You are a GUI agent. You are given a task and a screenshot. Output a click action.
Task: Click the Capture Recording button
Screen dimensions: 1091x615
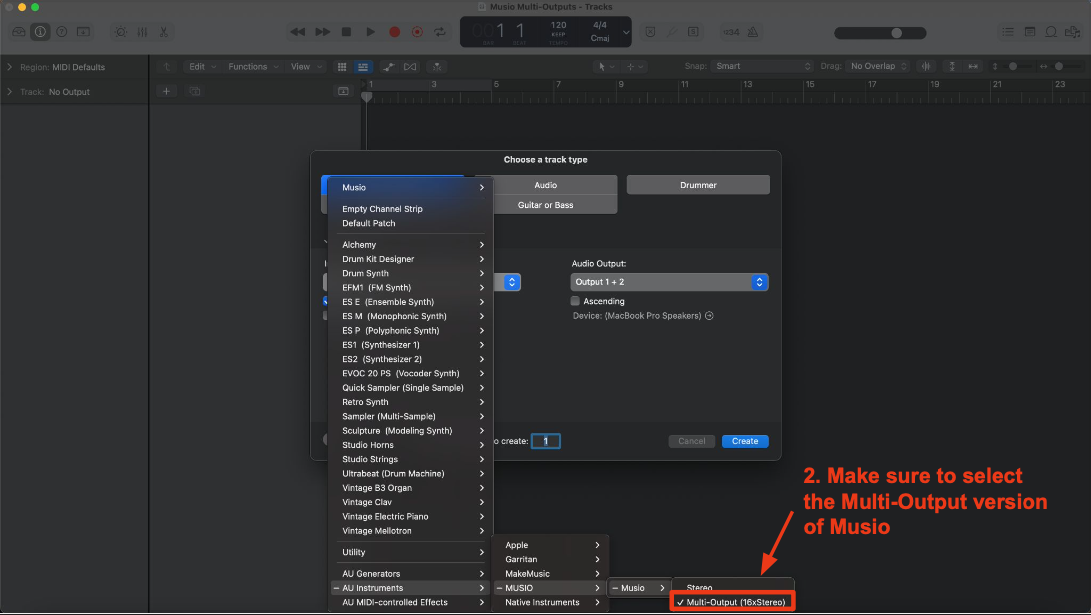[417, 32]
